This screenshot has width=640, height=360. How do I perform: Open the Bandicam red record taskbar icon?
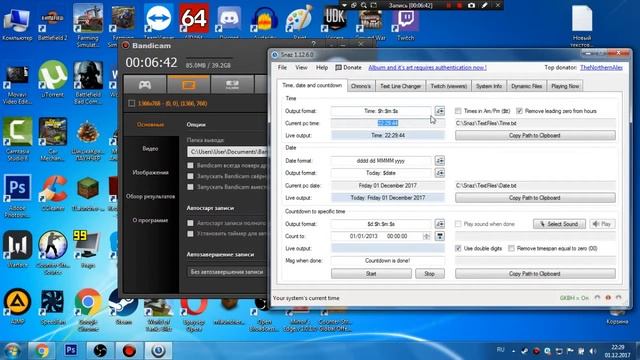pos(129,350)
